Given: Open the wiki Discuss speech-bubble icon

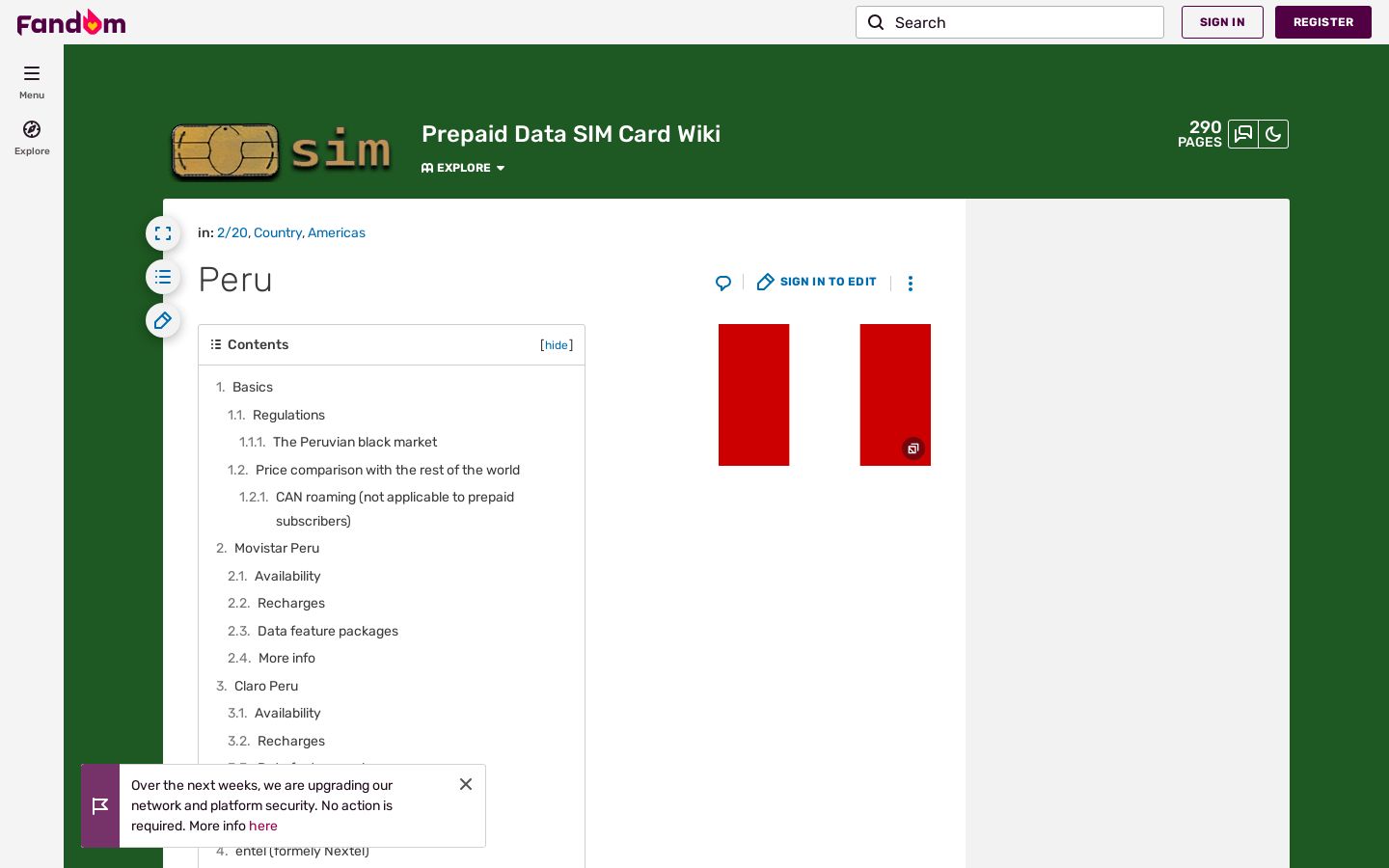Looking at the screenshot, I should click(x=1243, y=134).
